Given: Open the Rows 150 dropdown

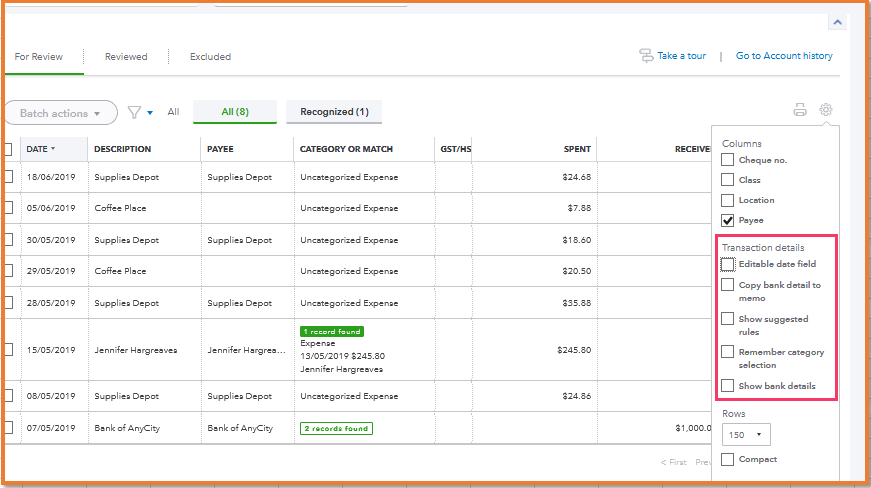Looking at the screenshot, I should (x=746, y=435).
